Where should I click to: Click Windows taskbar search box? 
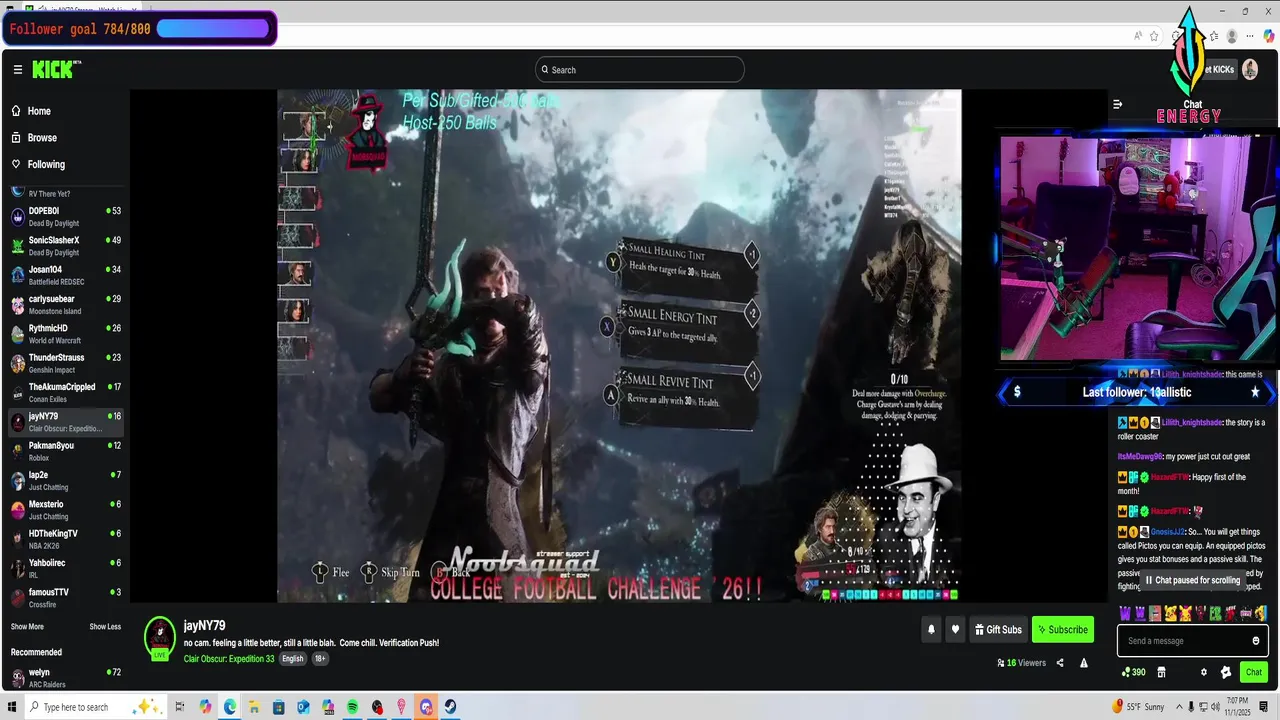click(96, 707)
